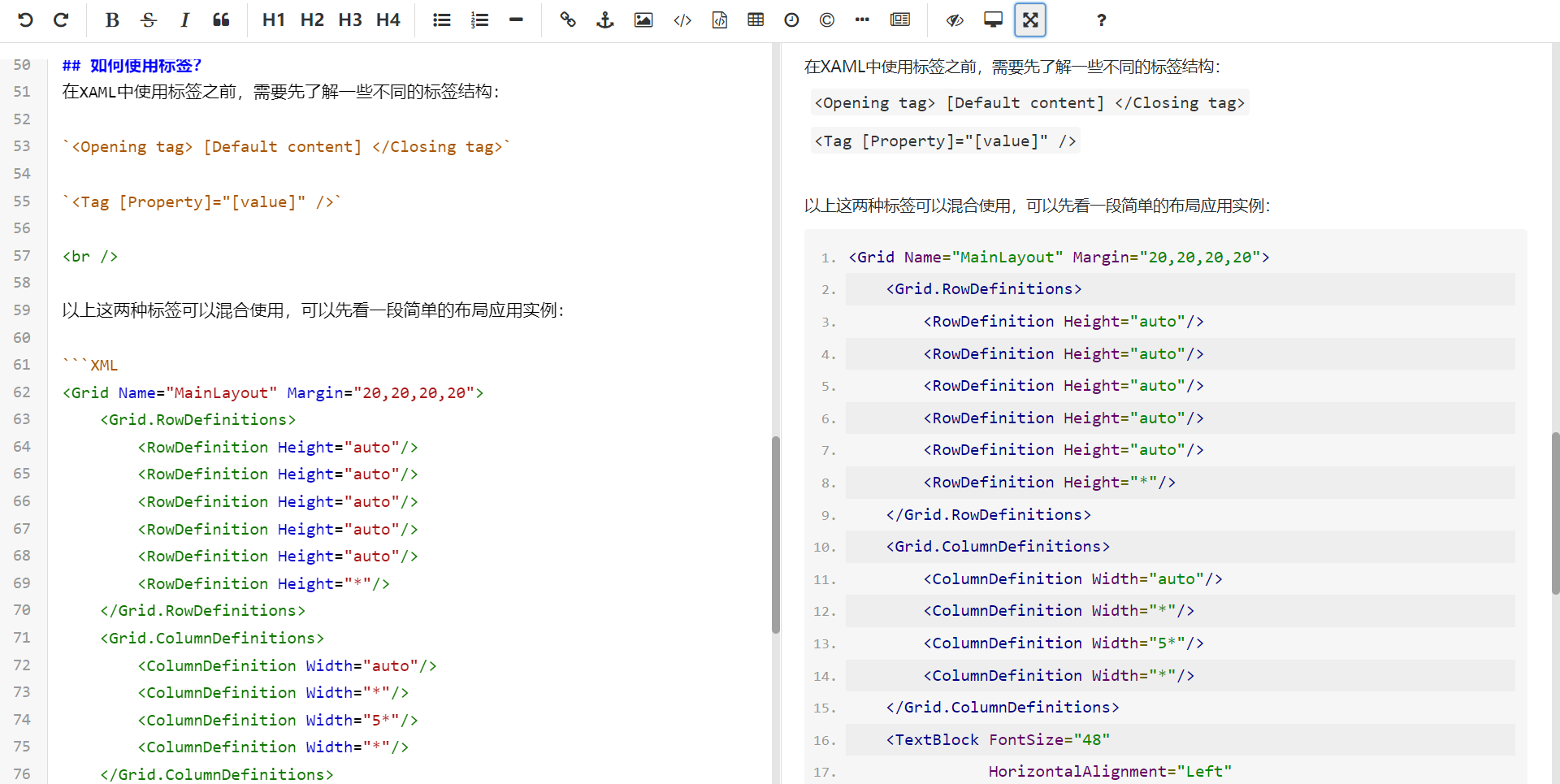Click preview code line 10 '<Grid.ColumnDefinitions>'
Viewport: 1560px width, 784px height.
[x=998, y=547]
